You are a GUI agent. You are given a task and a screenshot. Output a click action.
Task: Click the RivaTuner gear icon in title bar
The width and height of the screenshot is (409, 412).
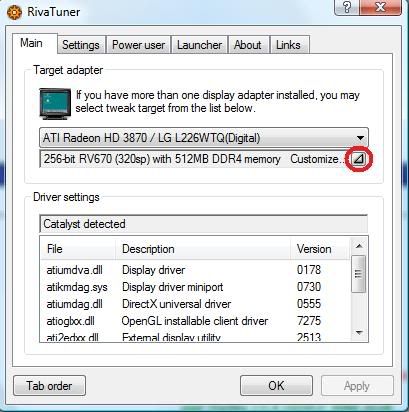click(x=14, y=12)
